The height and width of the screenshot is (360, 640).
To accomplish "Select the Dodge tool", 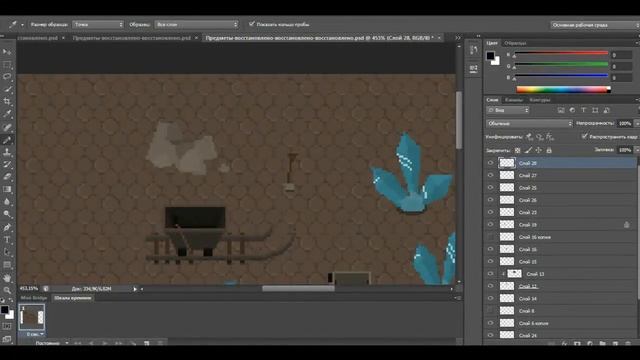I will tap(7, 214).
